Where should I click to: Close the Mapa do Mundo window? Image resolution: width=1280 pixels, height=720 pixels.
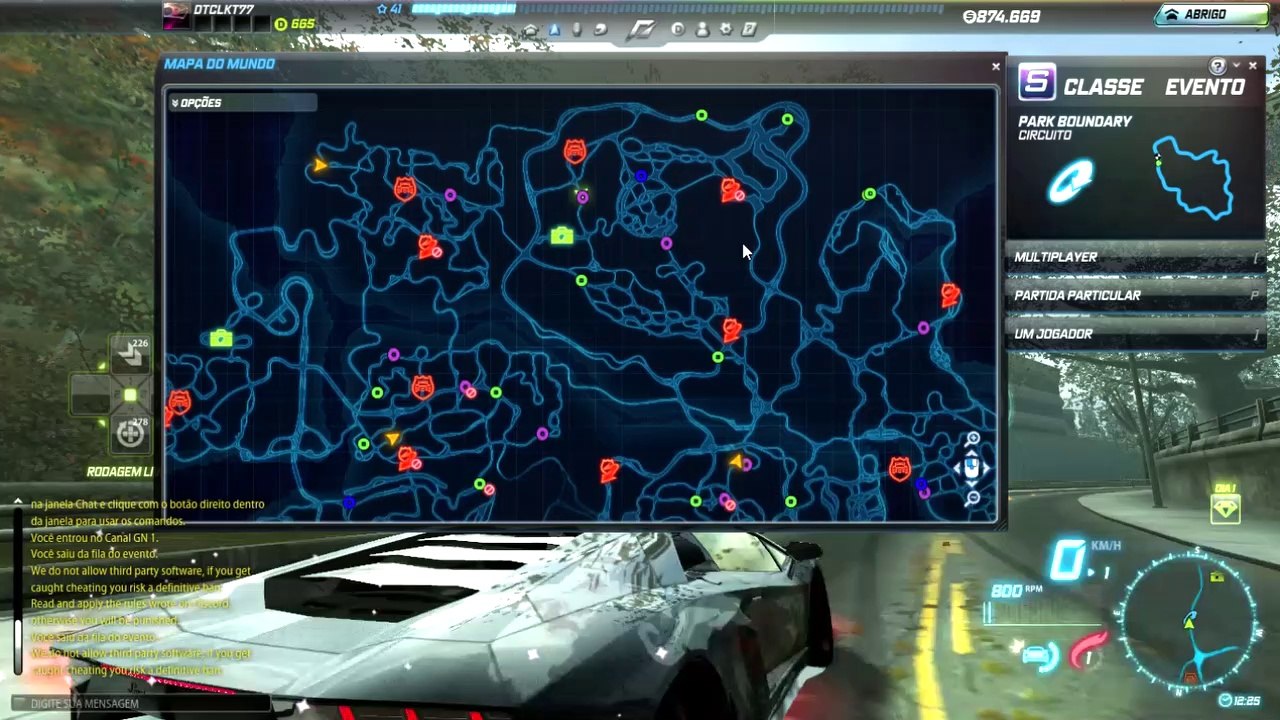(x=995, y=66)
